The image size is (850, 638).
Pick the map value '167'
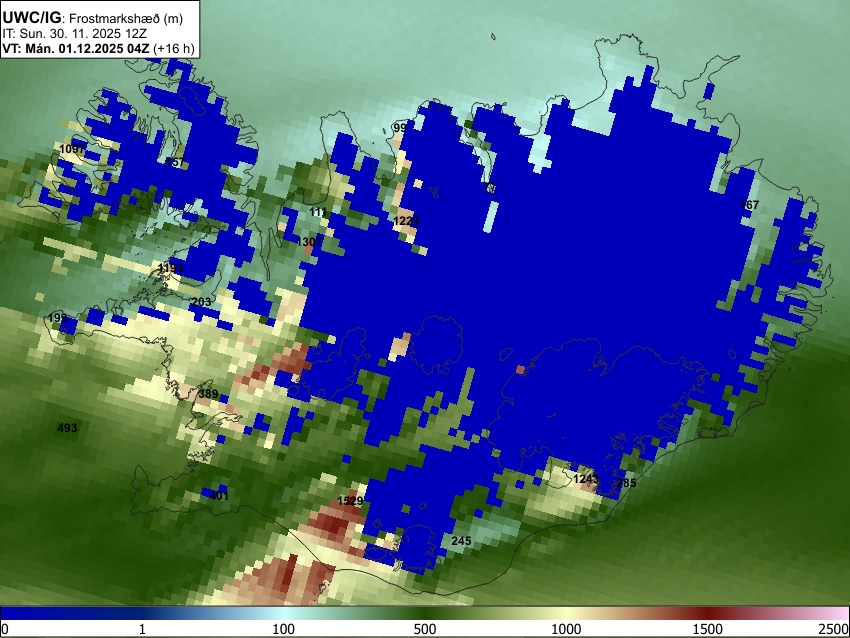(x=749, y=205)
